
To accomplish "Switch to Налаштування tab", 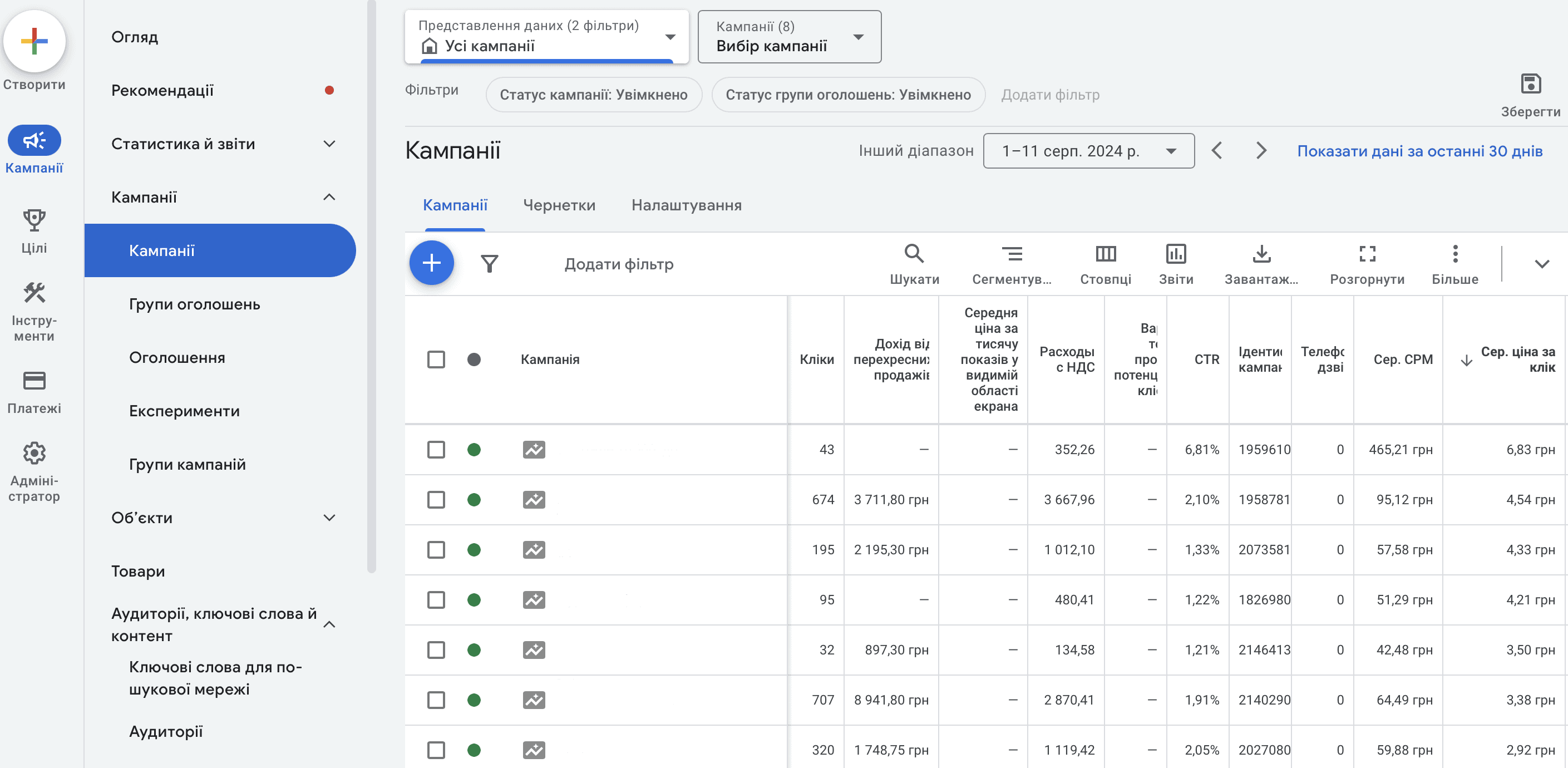I will (687, 205).
